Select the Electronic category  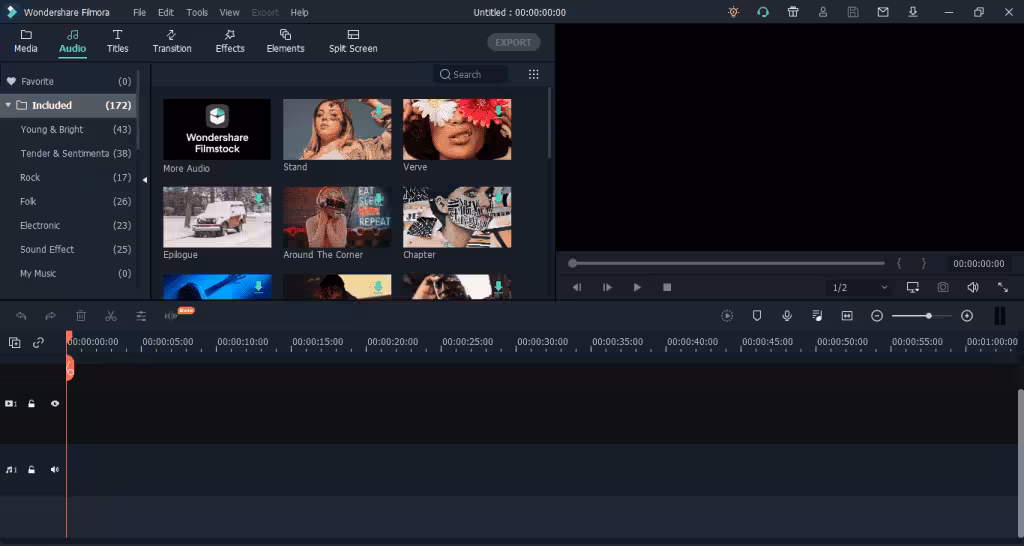(x=69, y=225)
